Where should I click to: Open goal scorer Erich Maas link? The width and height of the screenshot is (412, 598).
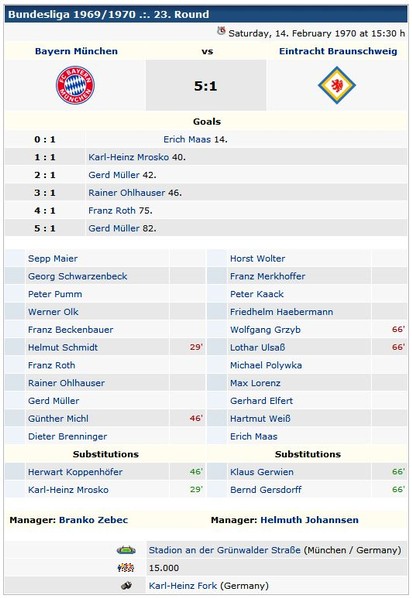(187, 139)
